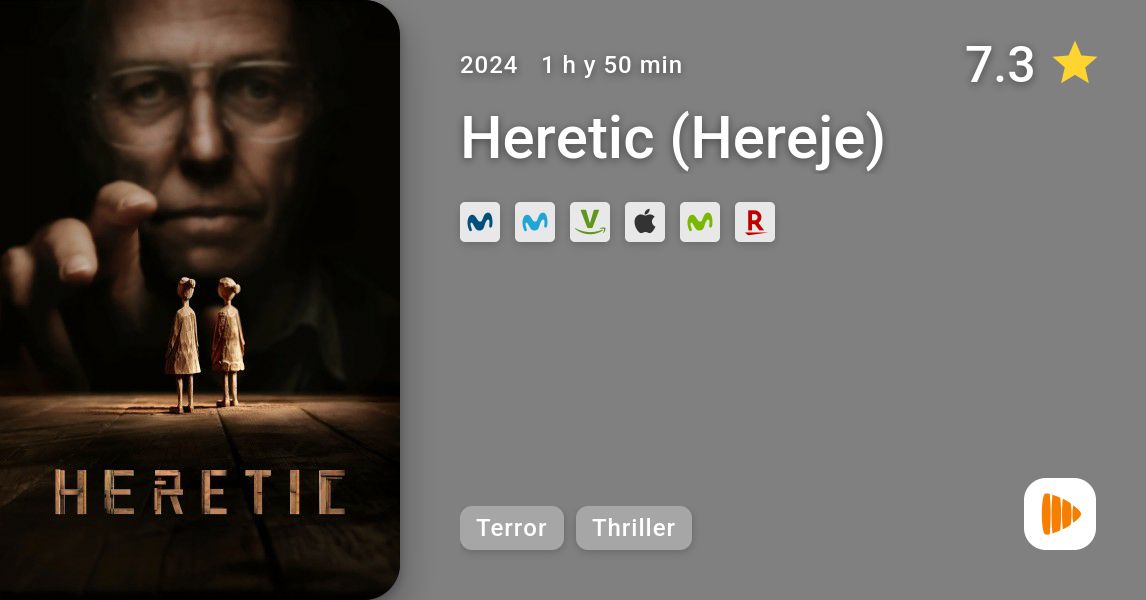The height and width of the screenshot is (600, 1146).
Task: Open the dark blue Movistar provider icon
Action: pos(479,222)
